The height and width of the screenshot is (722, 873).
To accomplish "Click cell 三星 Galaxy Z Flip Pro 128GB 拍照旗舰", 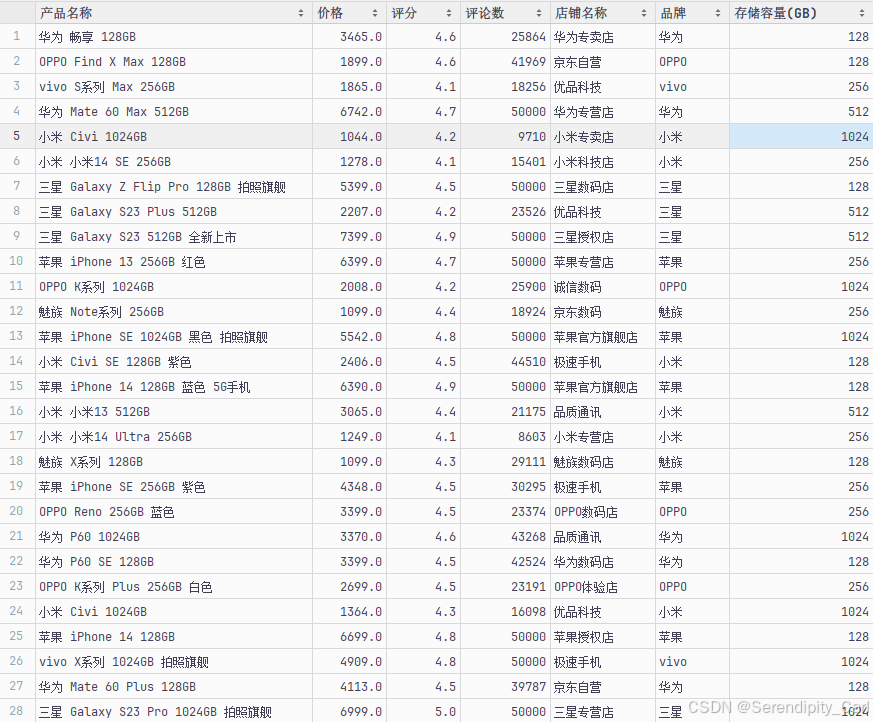I will pos(174,186).
